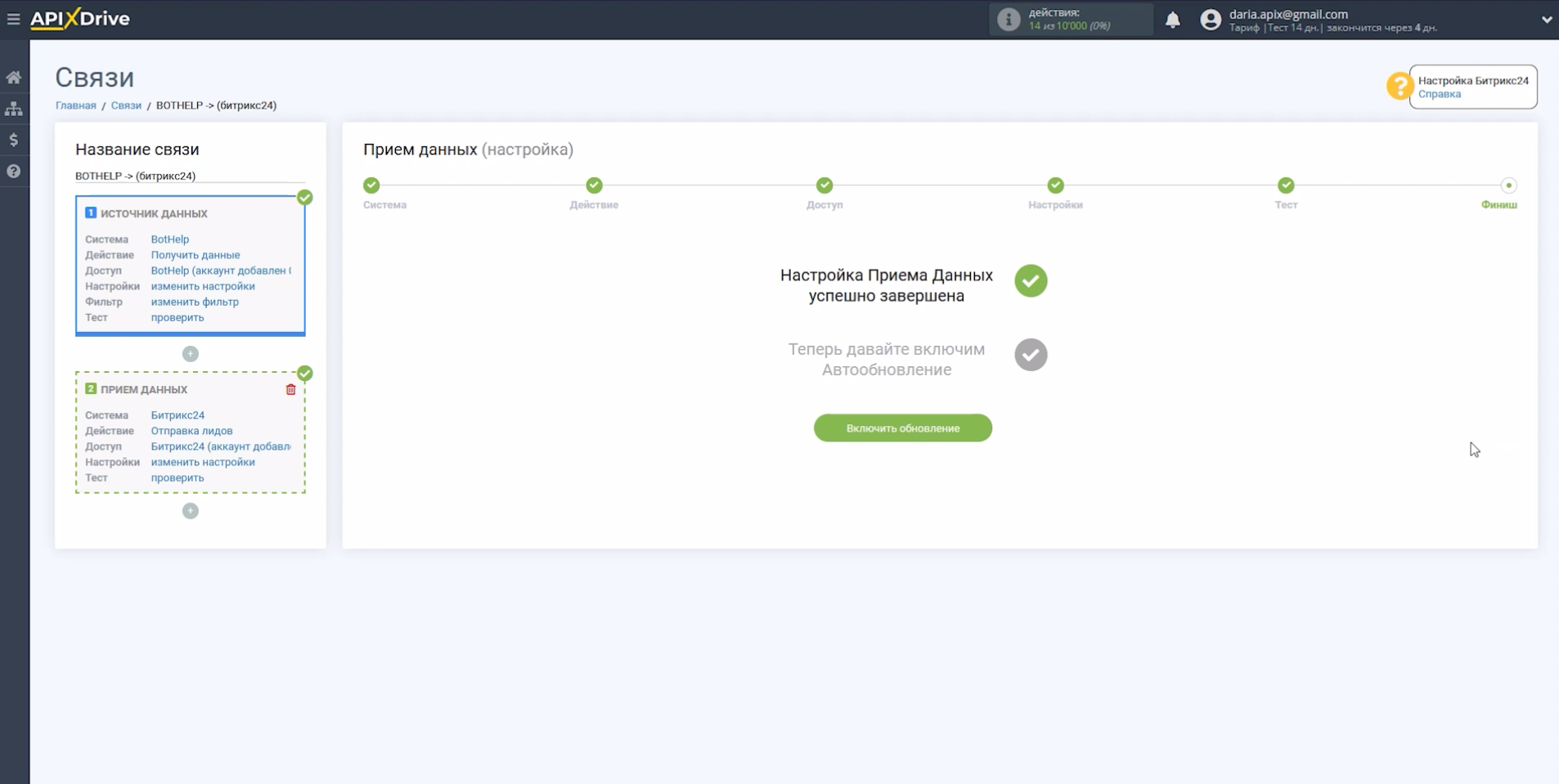Image resolution: width=1559 pixels, height=784 pixels.
Task: Click the plus icon below the Прием данных block
Action: click(x=191, y=511)
